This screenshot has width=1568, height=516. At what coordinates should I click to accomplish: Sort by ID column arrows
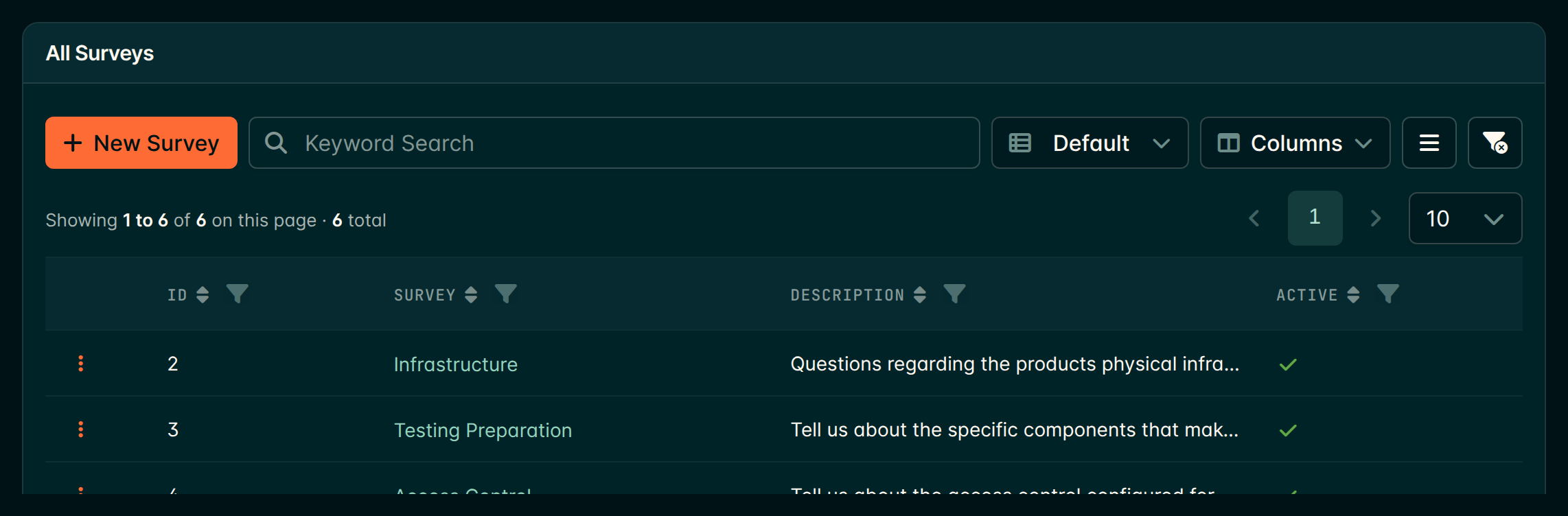pyautogui.click(x=203, y=294)
